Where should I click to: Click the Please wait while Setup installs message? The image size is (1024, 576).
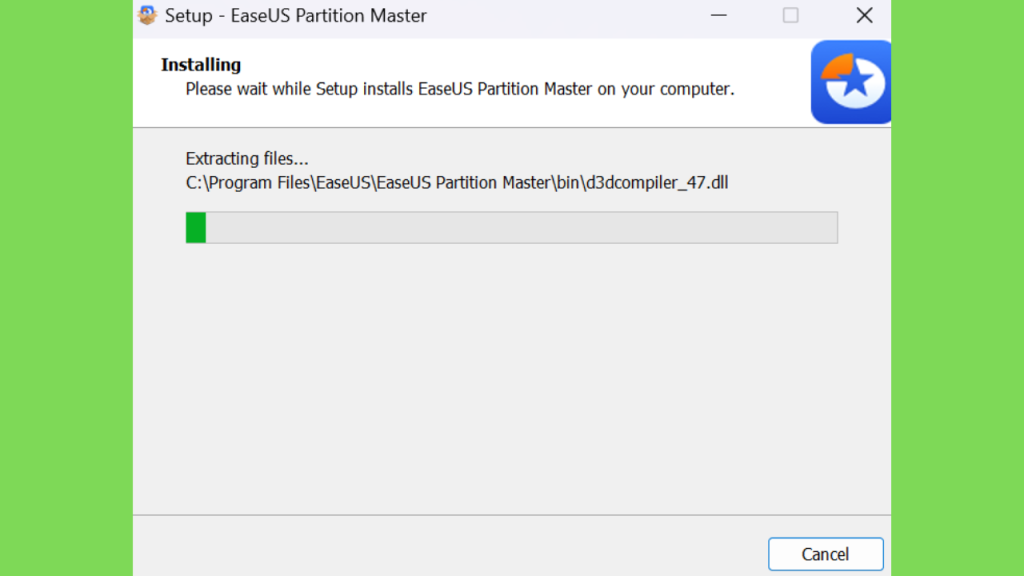tap(460, 89)
